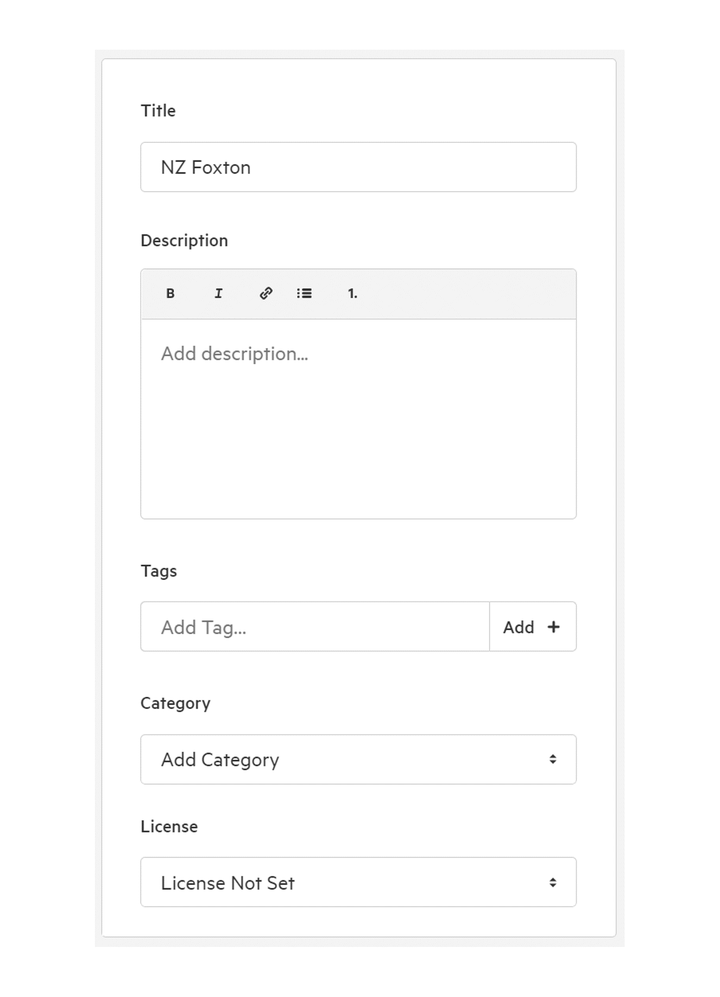Insert a link using the chain icon
The width and height of the screenshot is (720, 997).
tap(266, 293)
